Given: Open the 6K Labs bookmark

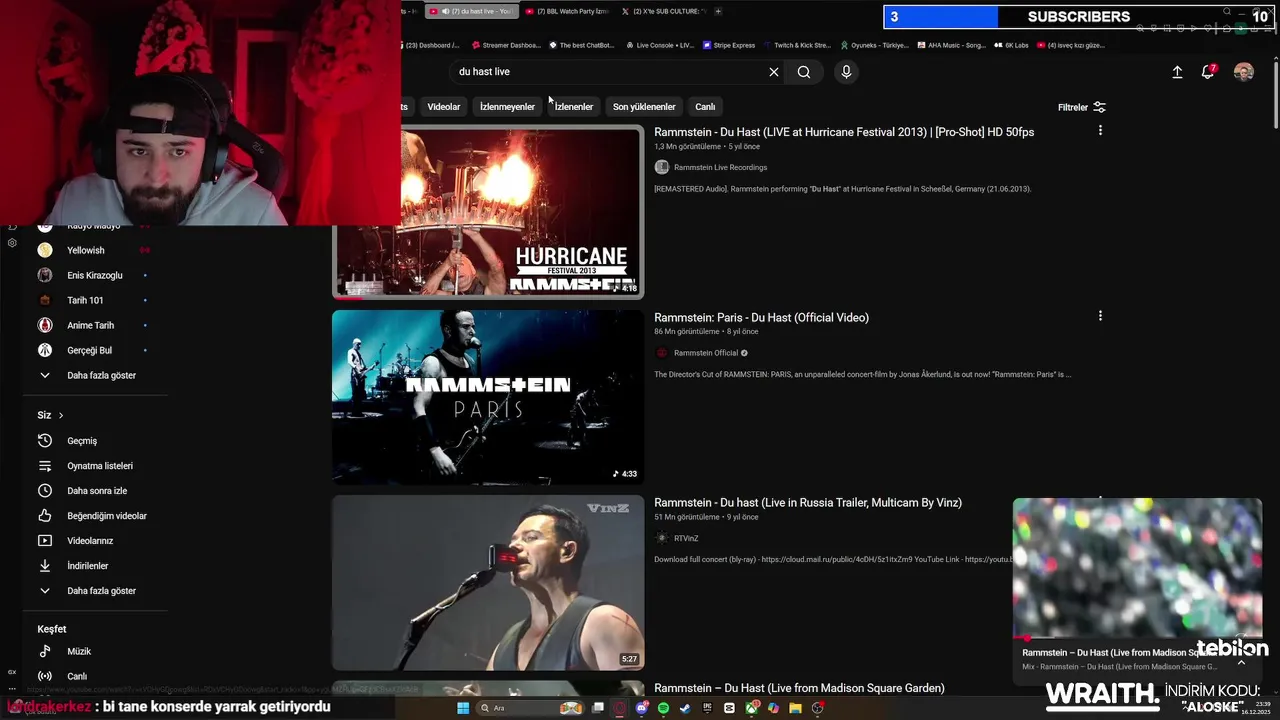Looking at the screenshot, I should click(1011, 45).
